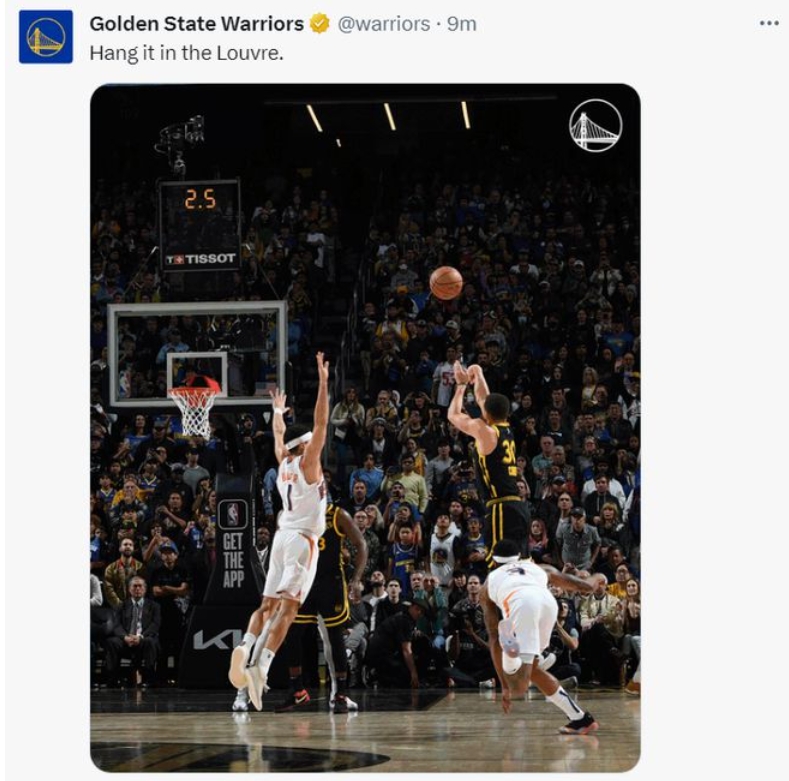789x781 pixels.
Task: Click the @warriors handle
Action: click(384, 24)
